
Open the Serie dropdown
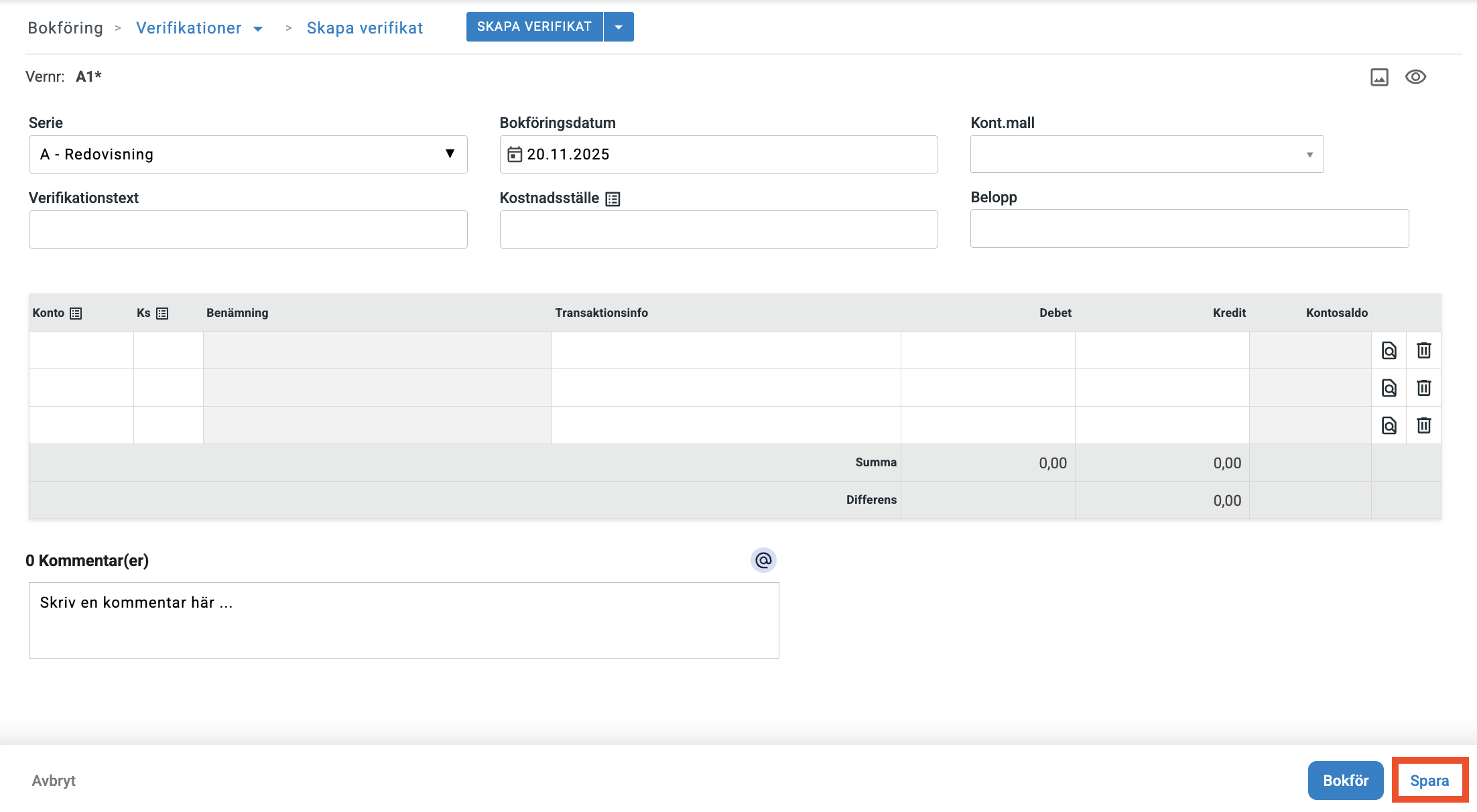pos(248,155)
